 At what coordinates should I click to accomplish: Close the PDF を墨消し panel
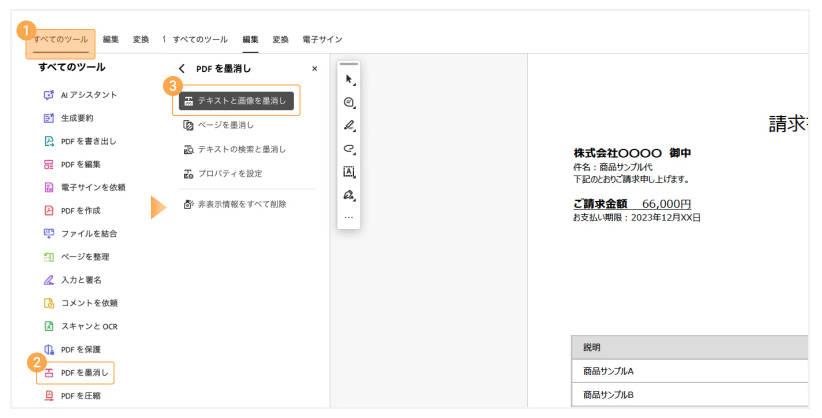click(315, 69)
